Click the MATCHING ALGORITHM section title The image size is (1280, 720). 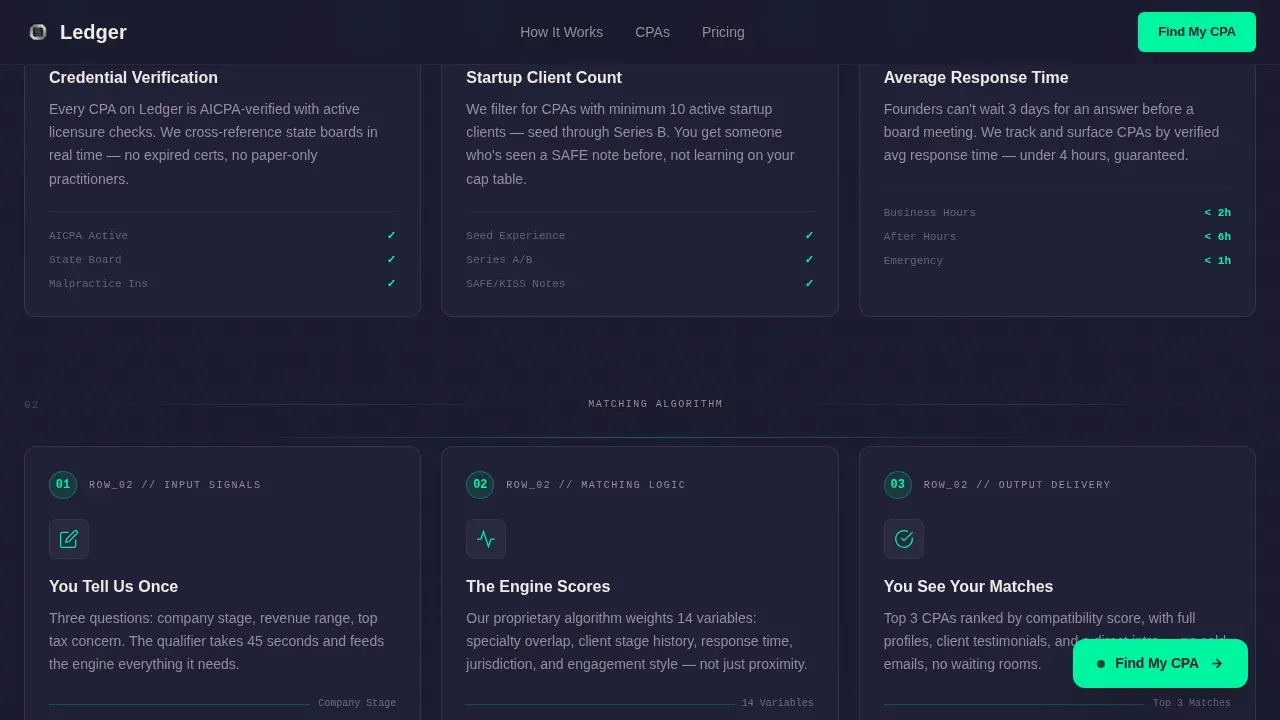point(655,404)
